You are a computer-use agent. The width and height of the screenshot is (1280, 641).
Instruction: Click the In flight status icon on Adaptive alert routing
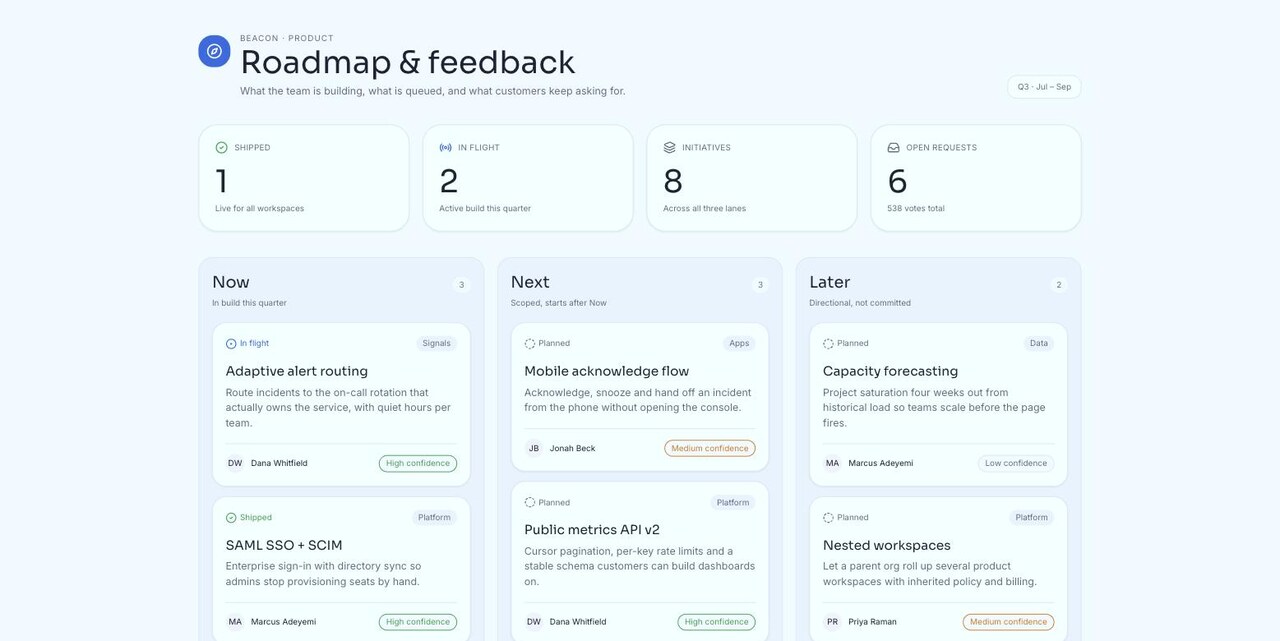click(x=231, y=343)
